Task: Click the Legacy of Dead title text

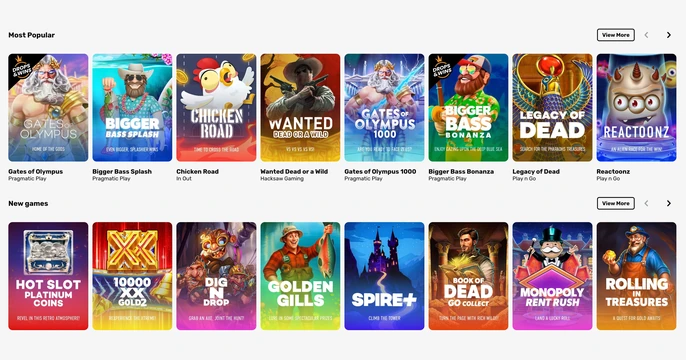Action: (x=536, y=171)
